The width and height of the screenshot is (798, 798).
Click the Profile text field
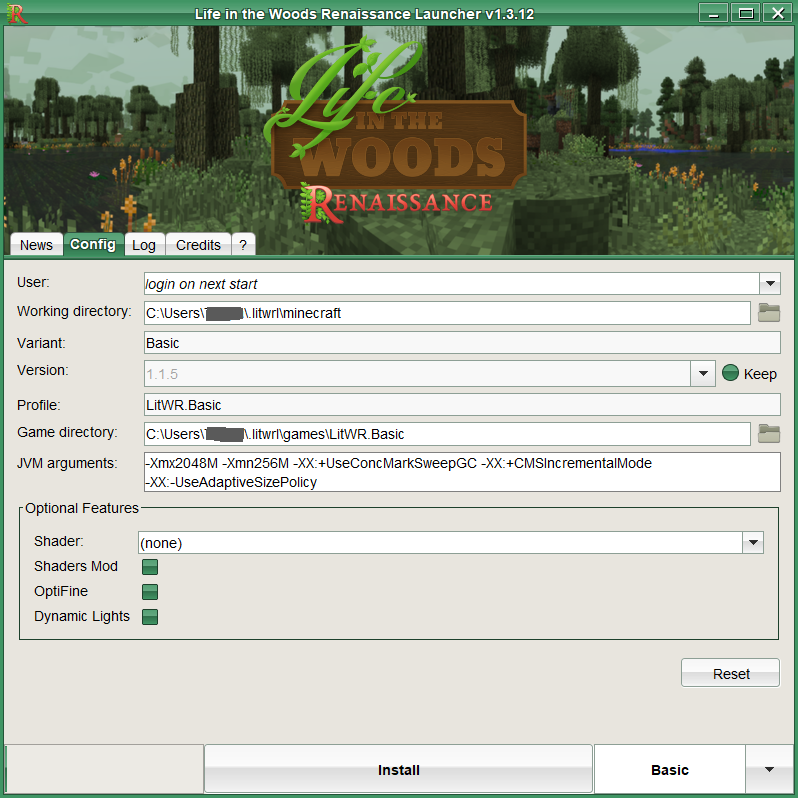pos(462,405)
